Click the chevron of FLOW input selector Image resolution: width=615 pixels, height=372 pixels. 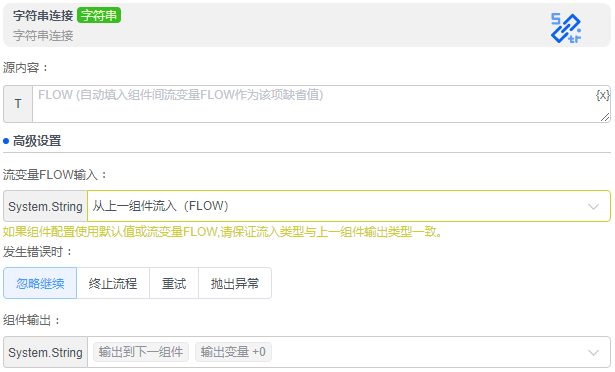click(x=593, y=206)
